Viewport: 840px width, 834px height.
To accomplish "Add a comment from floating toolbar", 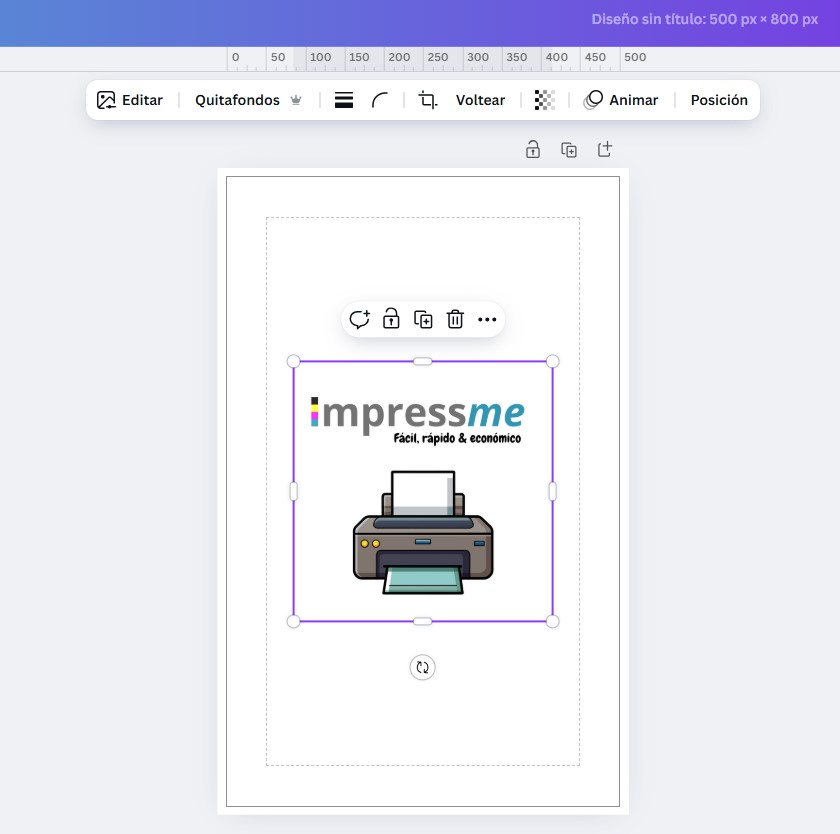I will click(x=359, y=320).
